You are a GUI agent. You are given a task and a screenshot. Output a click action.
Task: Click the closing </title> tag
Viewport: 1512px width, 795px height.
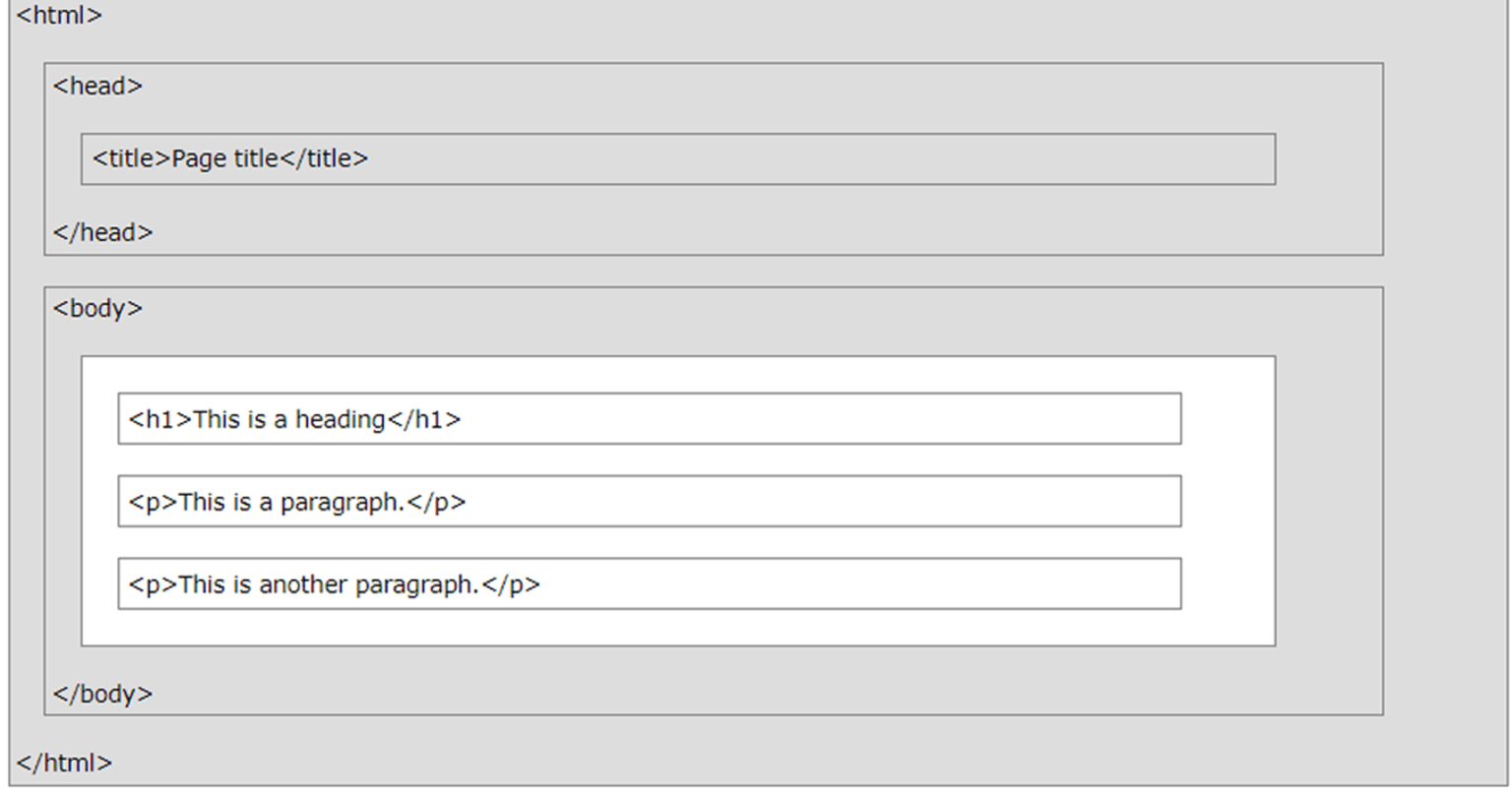tap(324, 158)
